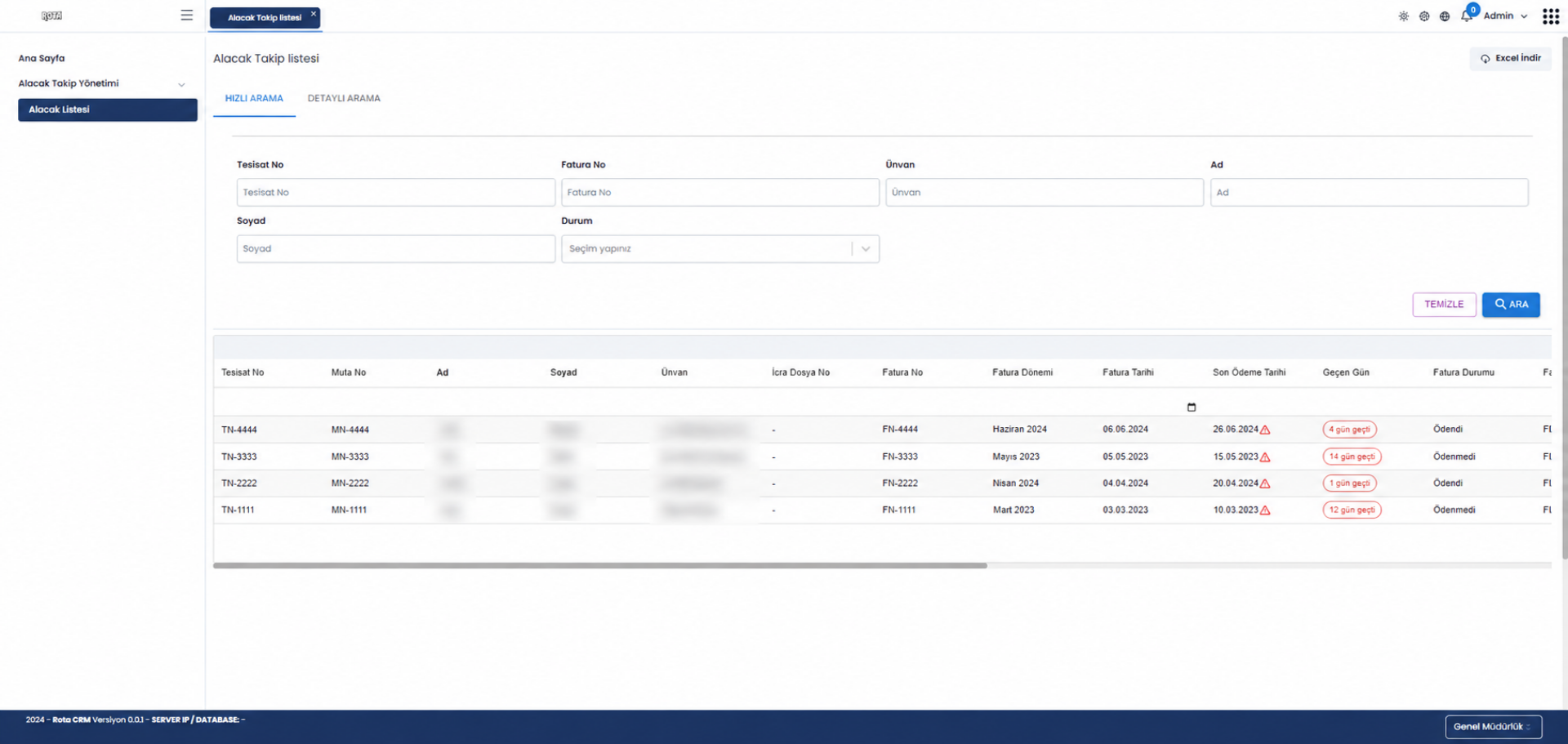
Task: Select the Alacak Takip listesi page tab
Action: (264, 17)
